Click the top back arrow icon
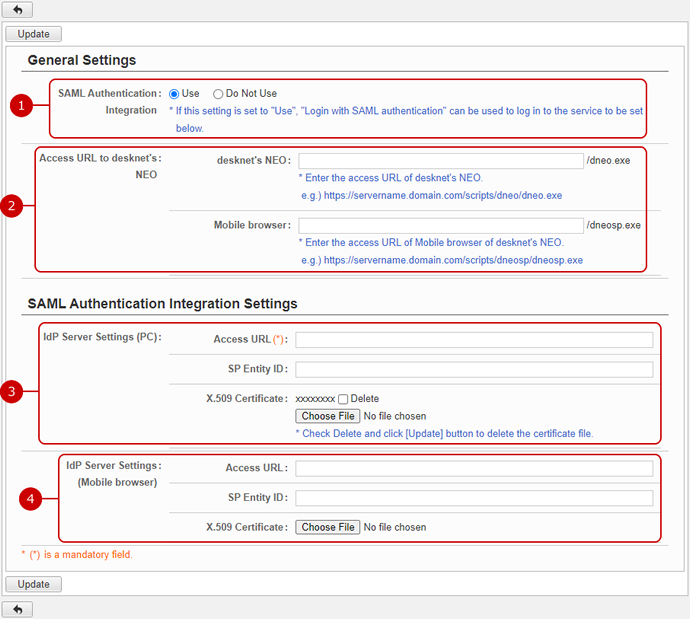690x619 pixels. (17, 9)
